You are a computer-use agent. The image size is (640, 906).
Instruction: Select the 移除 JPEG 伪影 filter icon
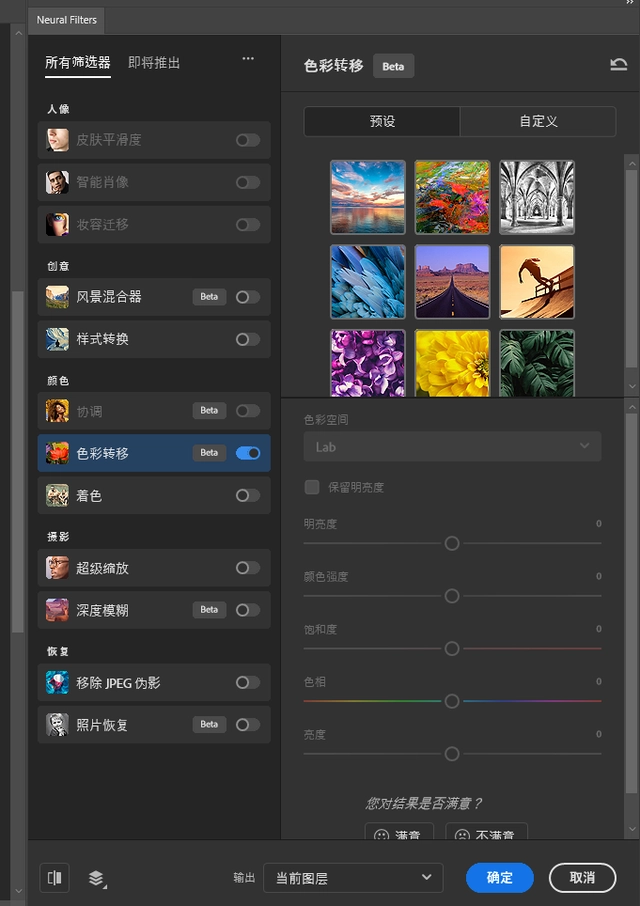(x=57, y=683)
